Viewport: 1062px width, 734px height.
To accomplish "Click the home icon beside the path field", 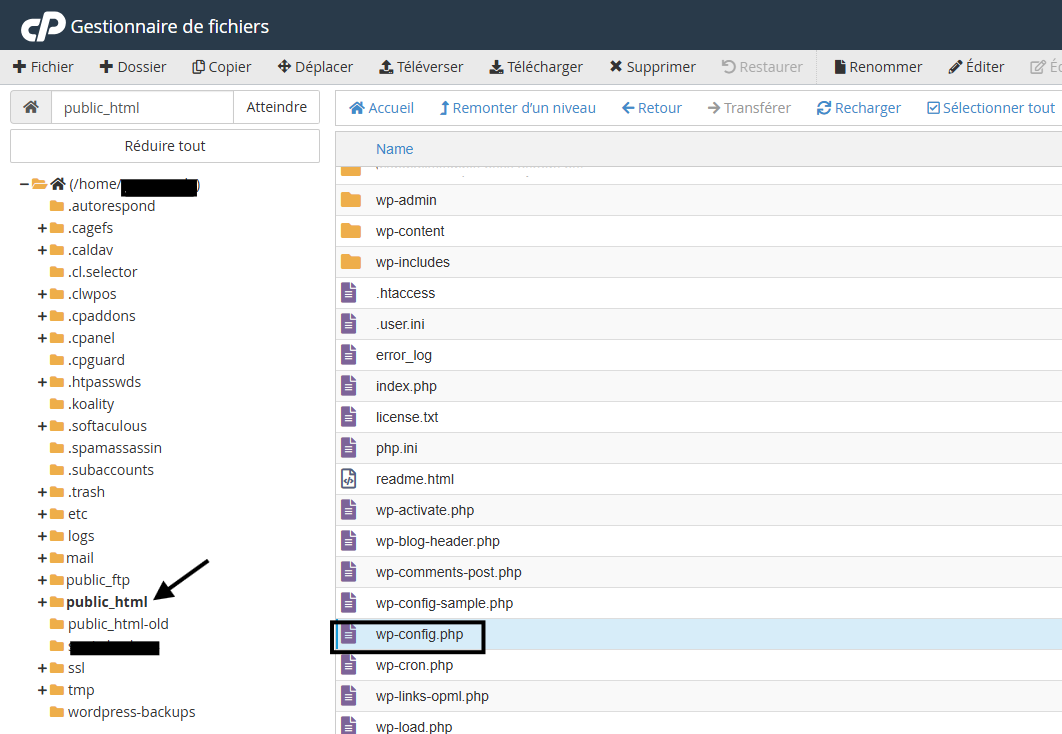I will (x=31, y=107).
